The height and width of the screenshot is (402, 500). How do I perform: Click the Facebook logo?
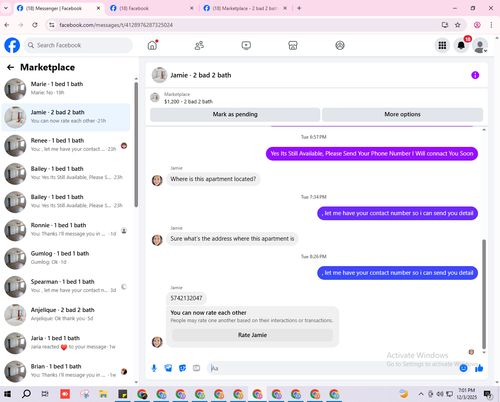point(12,45)
